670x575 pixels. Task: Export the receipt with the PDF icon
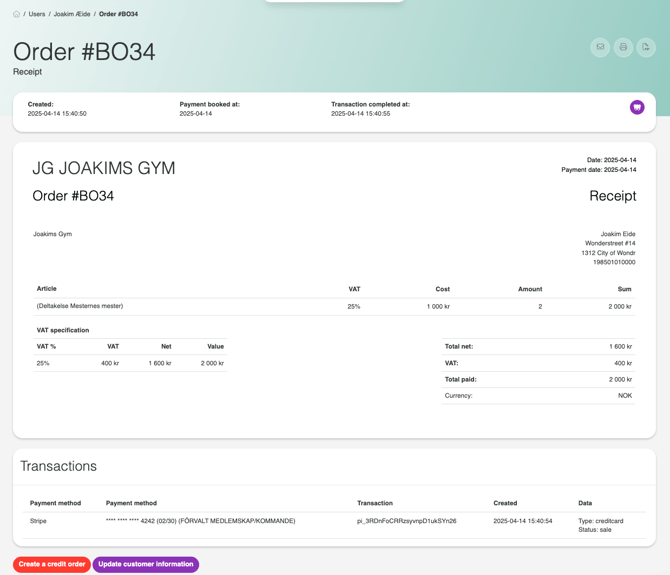[x=646, y=47]
